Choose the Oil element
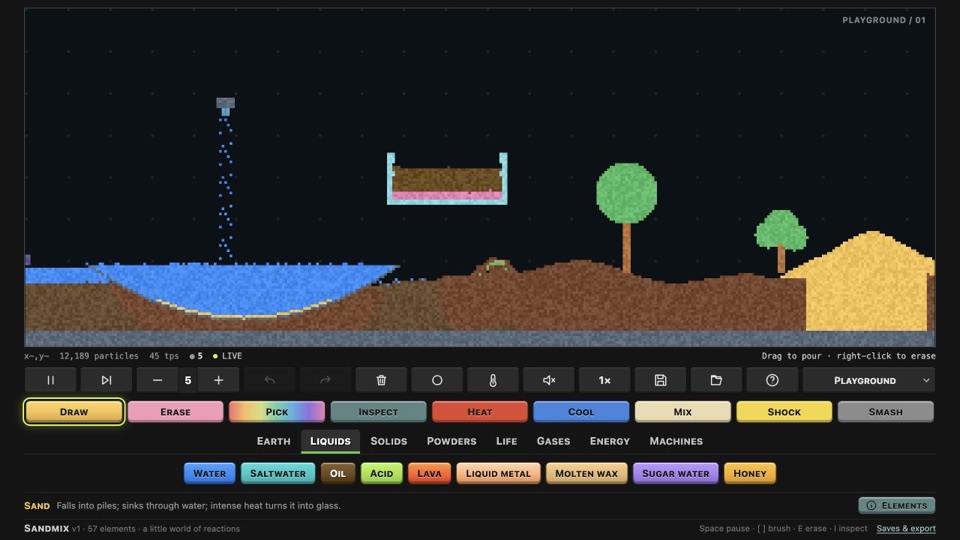960x540 pixels. coord(338,473)
